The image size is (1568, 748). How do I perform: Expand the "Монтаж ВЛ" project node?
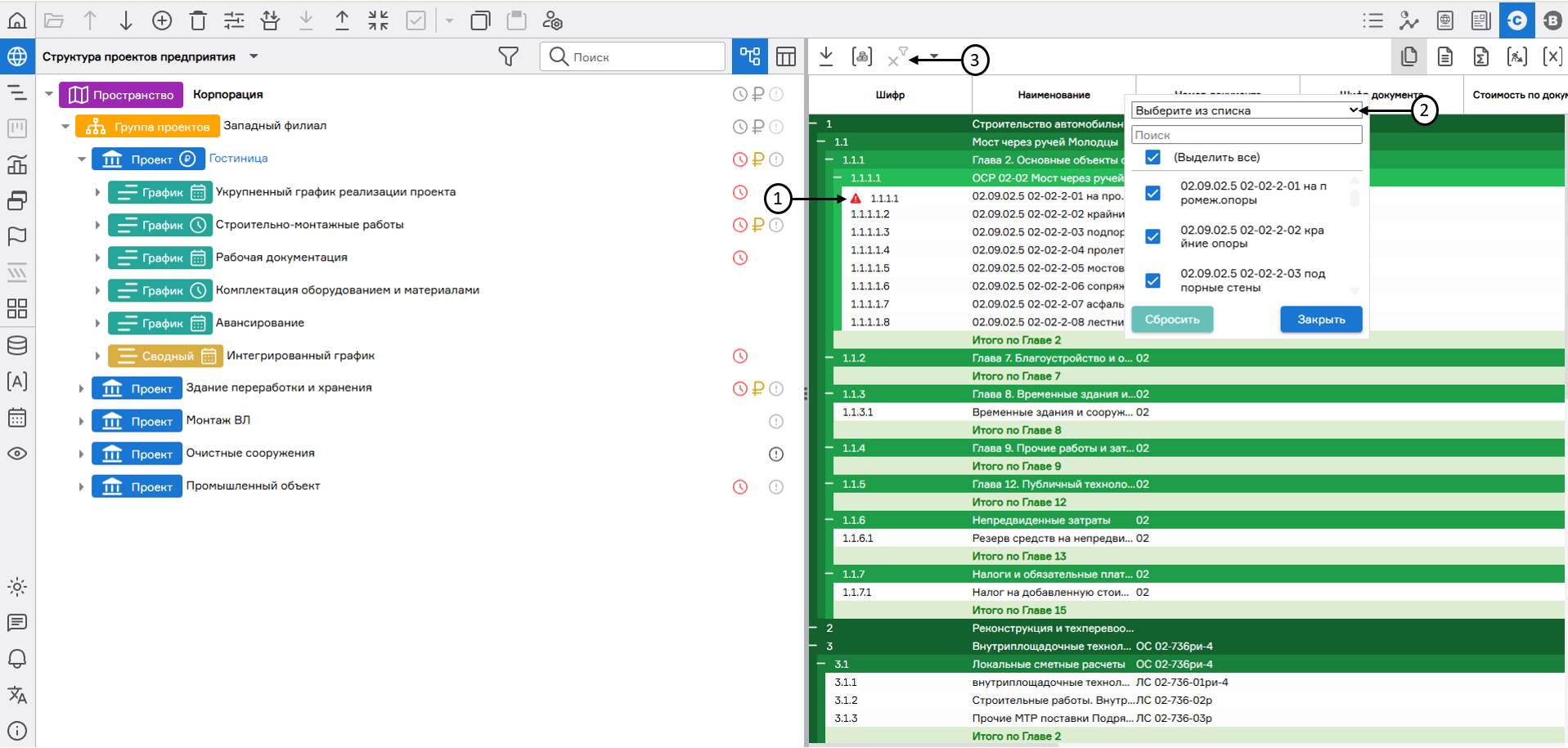[81, 421]
